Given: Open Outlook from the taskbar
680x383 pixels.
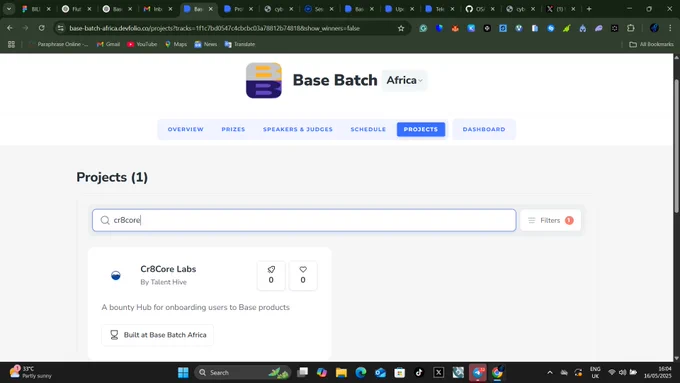Looking at the screenshot, I should click(380, 372).
